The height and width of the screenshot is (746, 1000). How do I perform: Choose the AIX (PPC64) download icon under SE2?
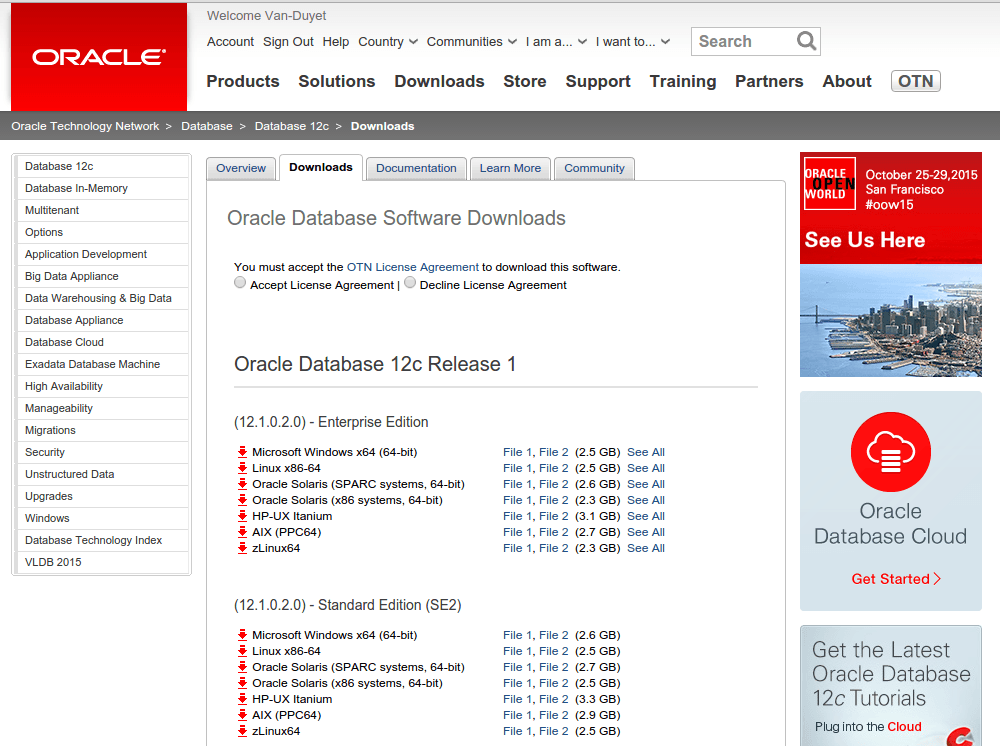point(241,715)
